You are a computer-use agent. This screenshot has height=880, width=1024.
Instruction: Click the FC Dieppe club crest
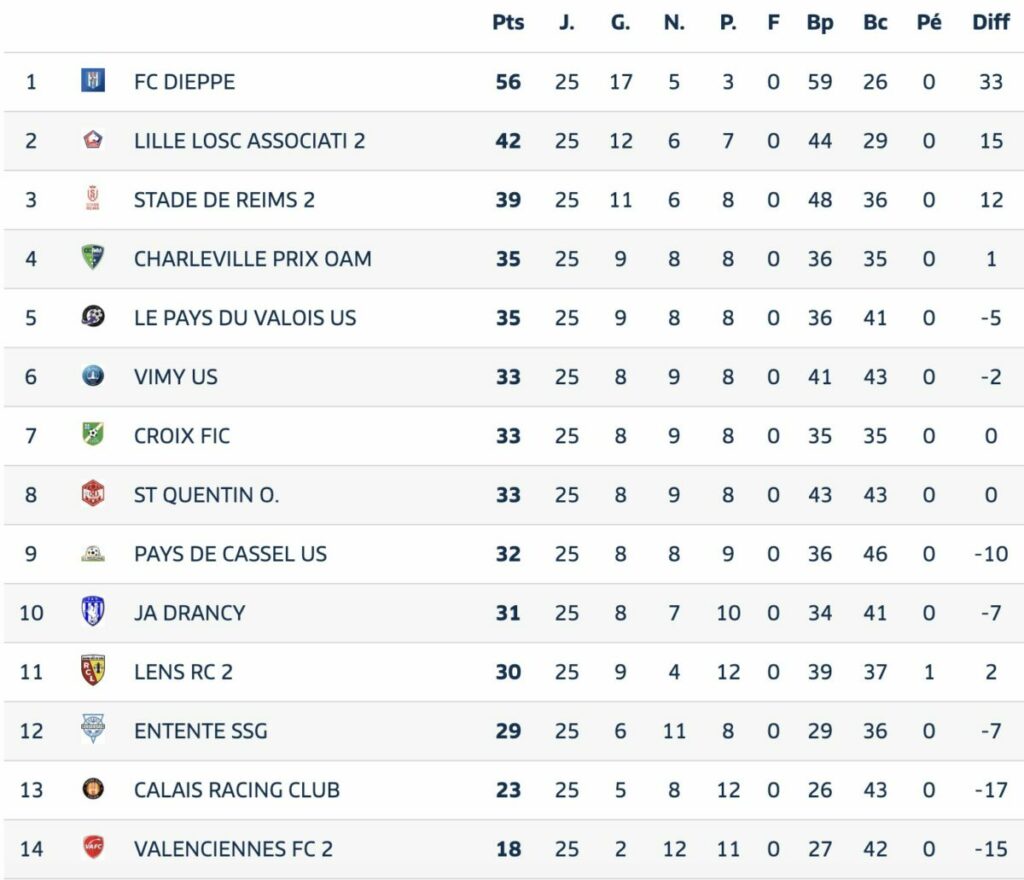pyautogui.click(x=93, y=81)
